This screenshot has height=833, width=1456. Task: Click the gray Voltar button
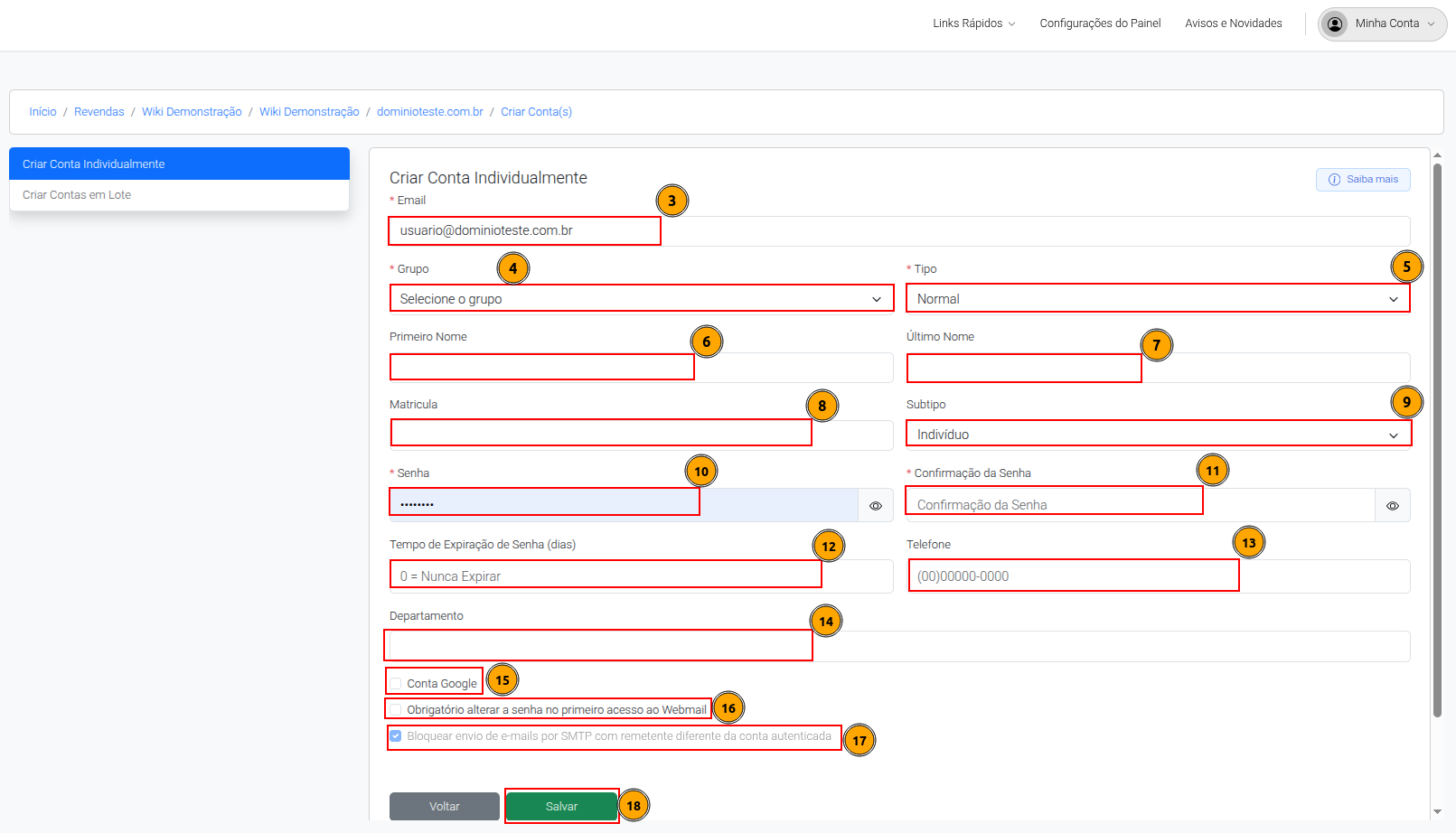[445, 807]
